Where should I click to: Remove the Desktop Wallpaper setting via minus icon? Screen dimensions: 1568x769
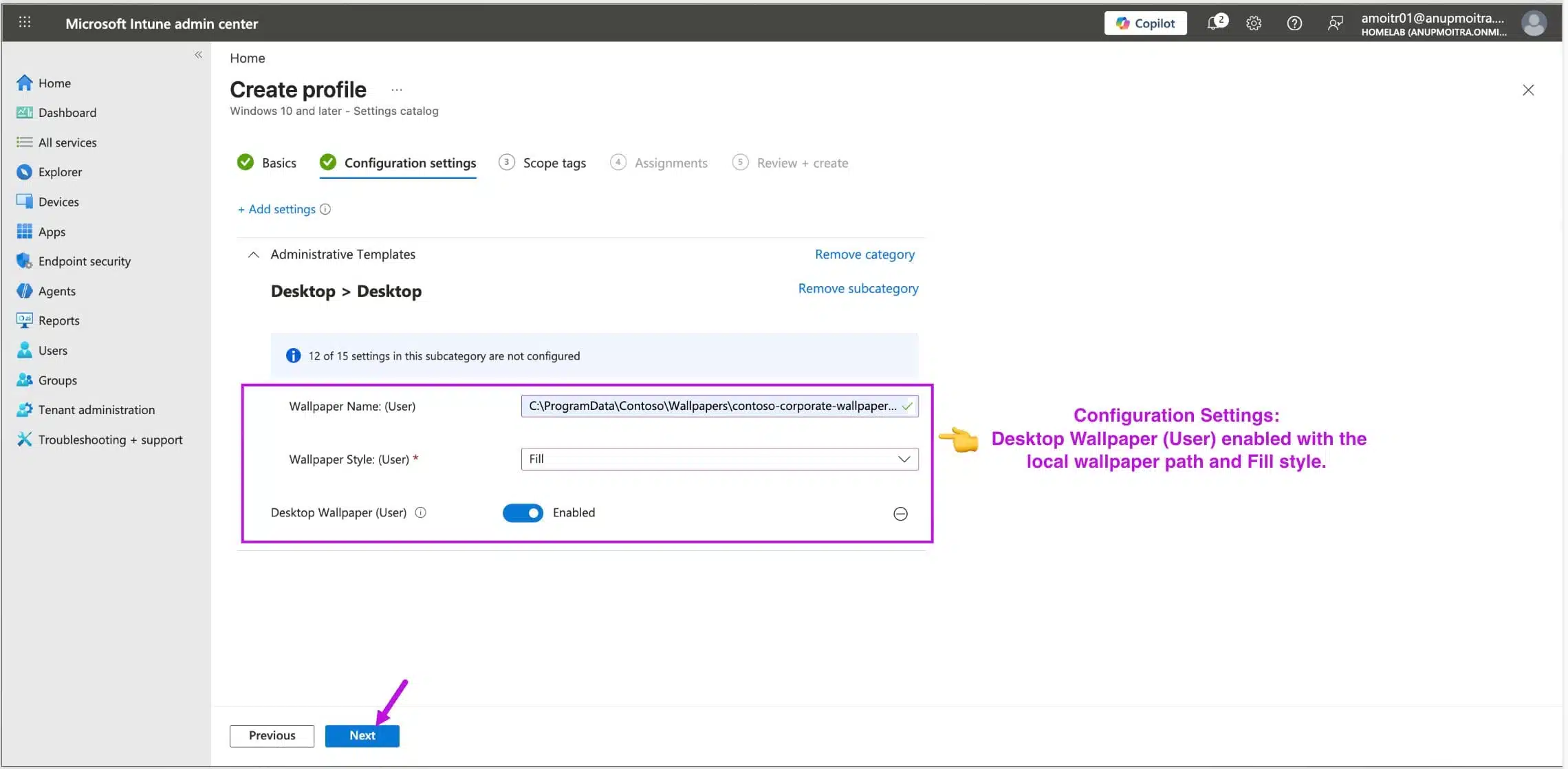coord(900,514)
